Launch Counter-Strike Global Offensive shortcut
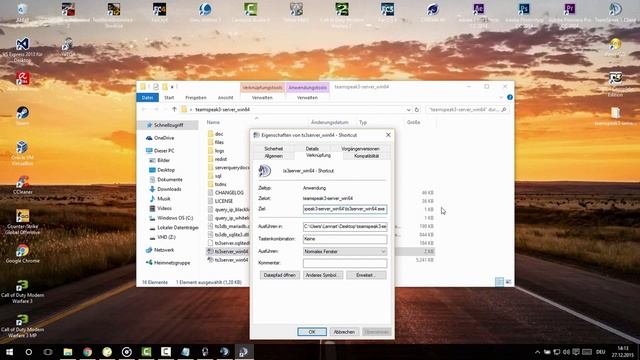Image resolution: width=640 pixels, height=360 pixels. click(x=22, y=222)
